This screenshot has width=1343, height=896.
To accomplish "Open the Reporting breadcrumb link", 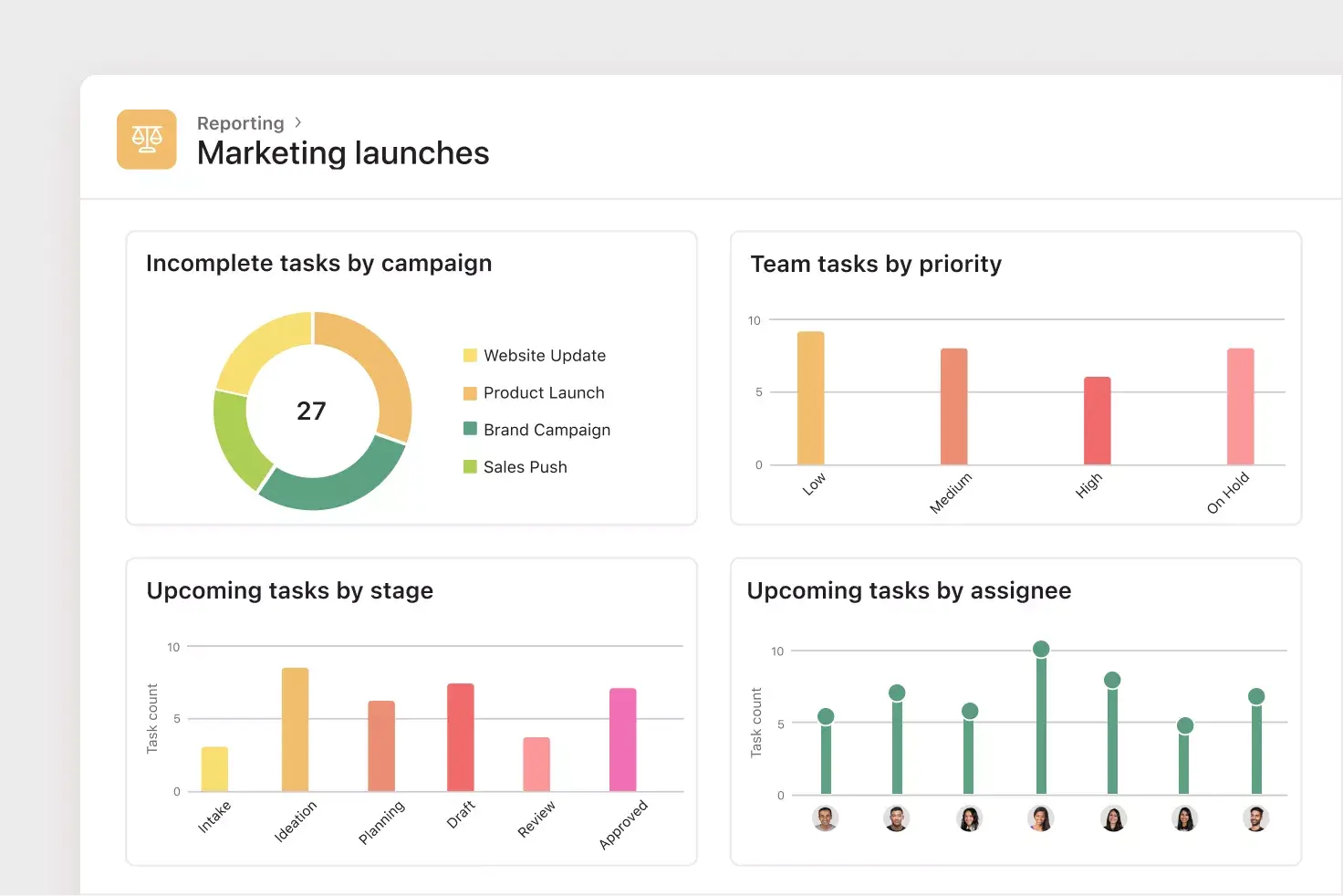I will 240,123.
